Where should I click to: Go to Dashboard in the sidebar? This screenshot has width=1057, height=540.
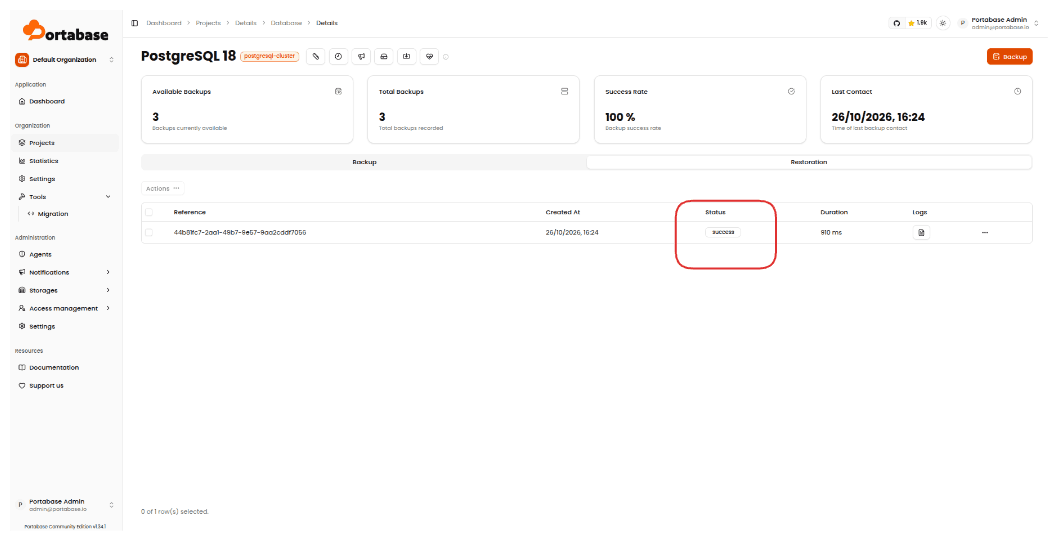65,102
